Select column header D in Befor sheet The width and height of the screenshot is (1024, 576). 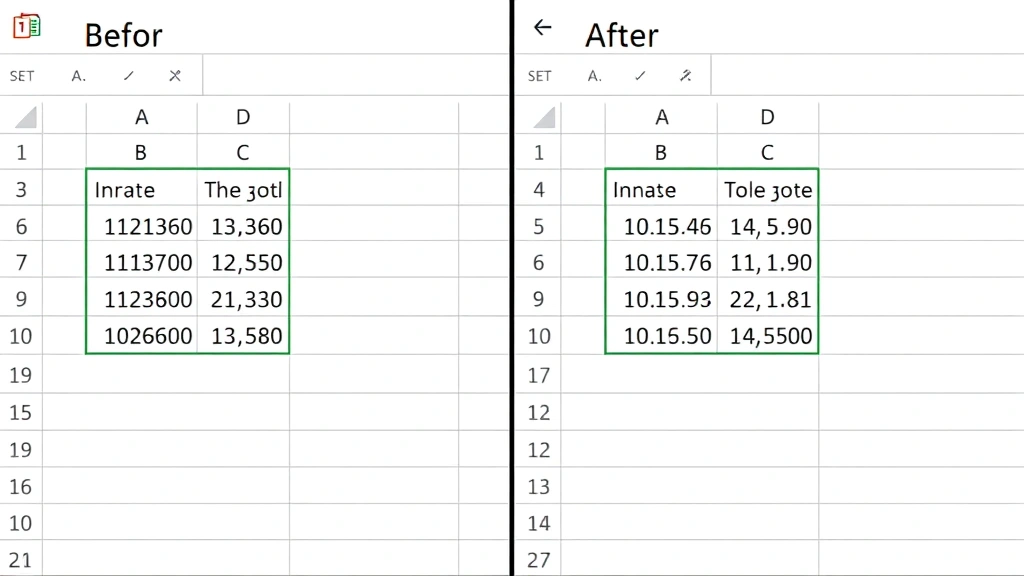tap(243, 118)
